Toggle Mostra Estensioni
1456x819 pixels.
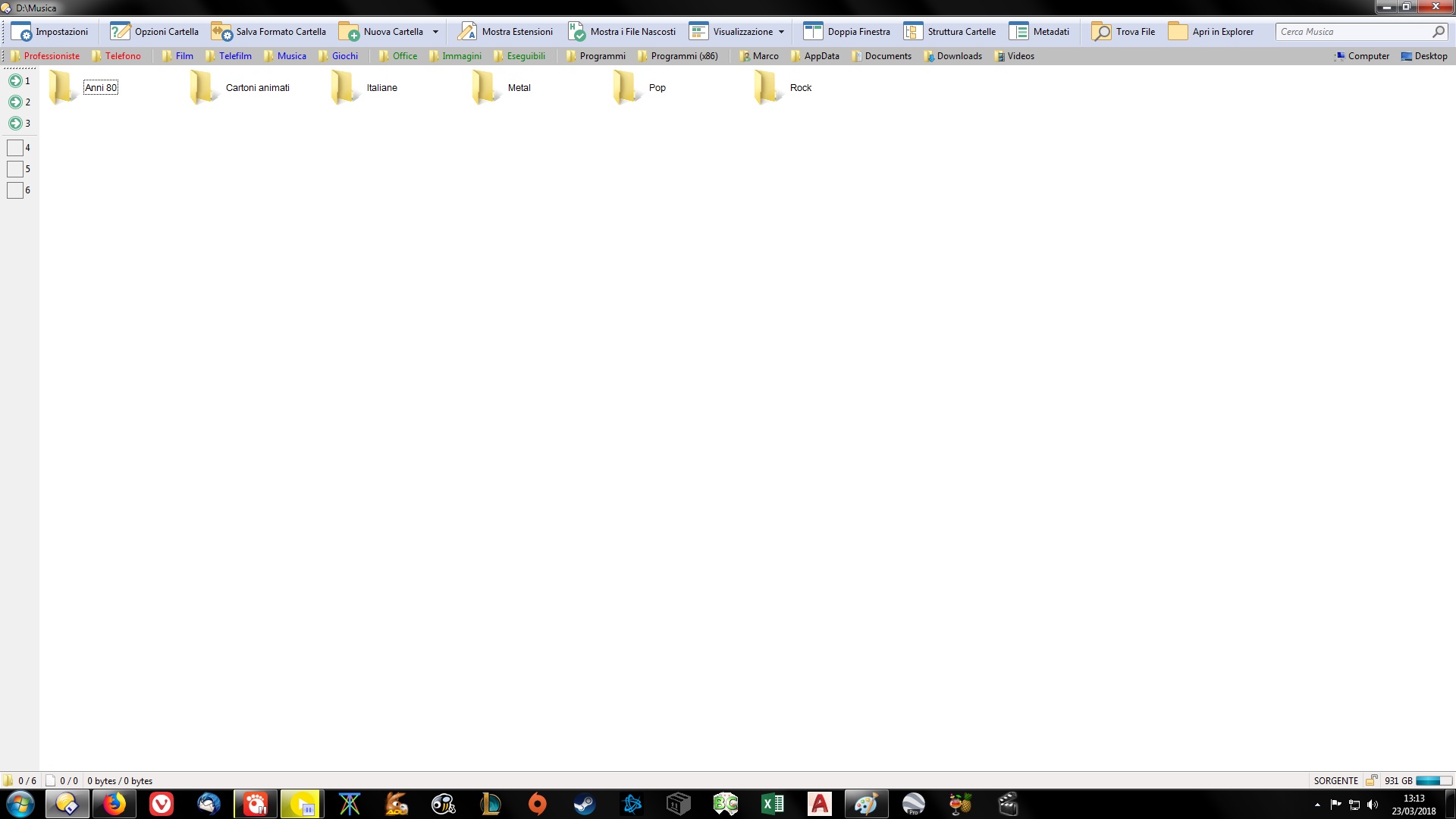(x=505, y=32)
